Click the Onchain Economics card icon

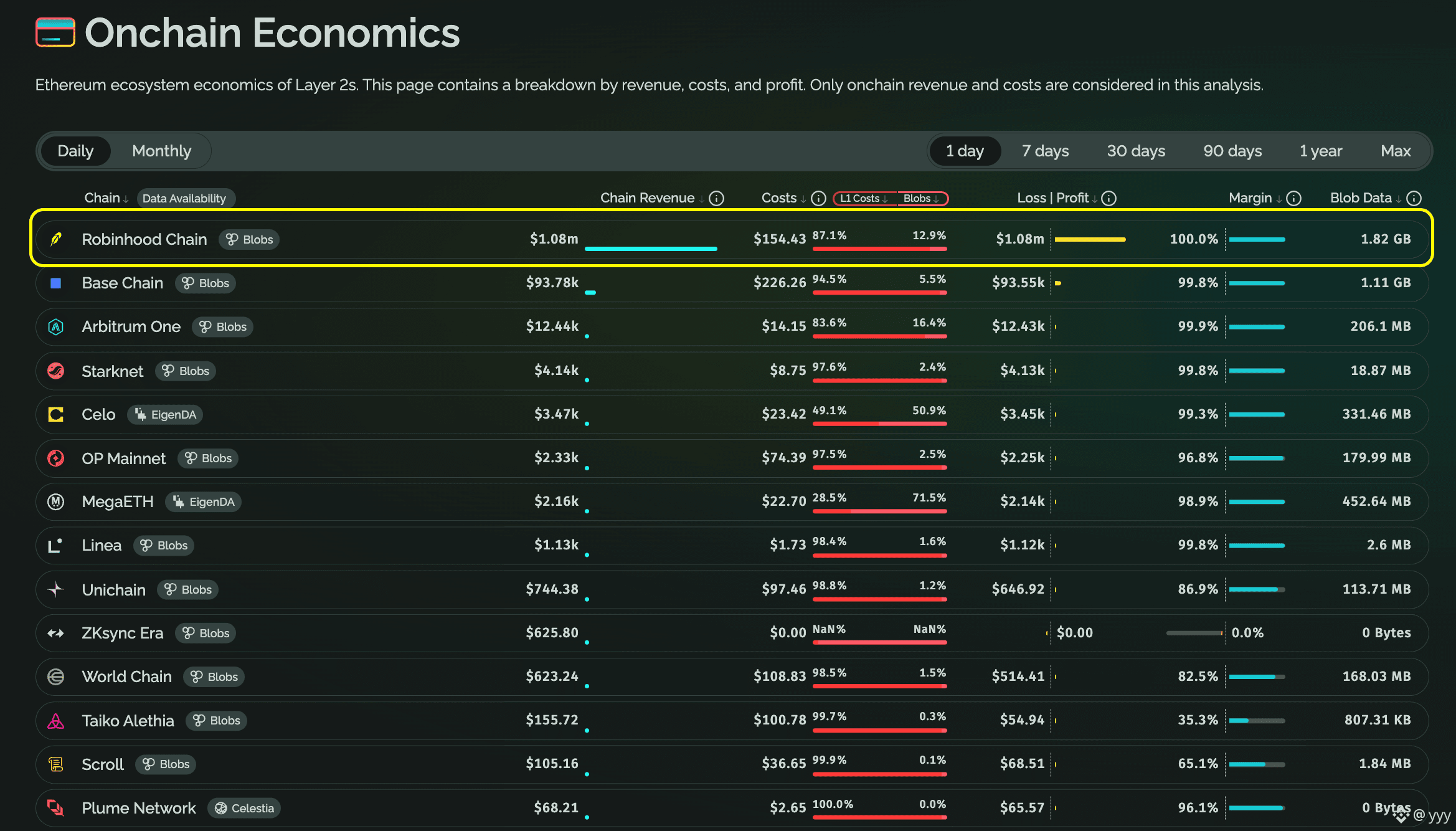[55, 32]
